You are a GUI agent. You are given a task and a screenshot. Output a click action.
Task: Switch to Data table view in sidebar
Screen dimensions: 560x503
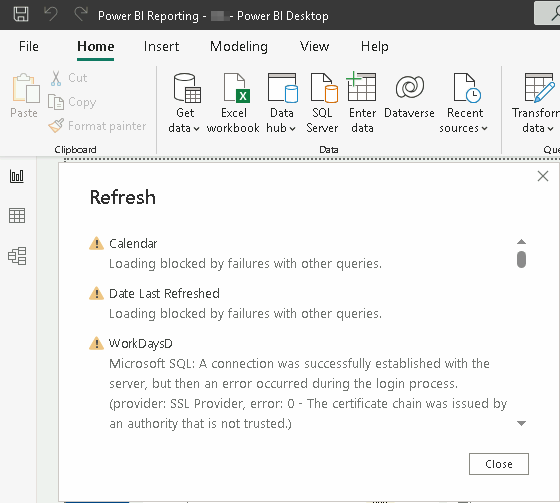point(17,215)
